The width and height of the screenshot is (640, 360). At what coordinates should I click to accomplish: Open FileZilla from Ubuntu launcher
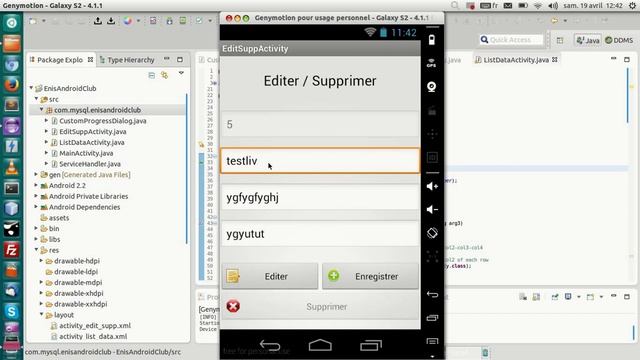11,250
